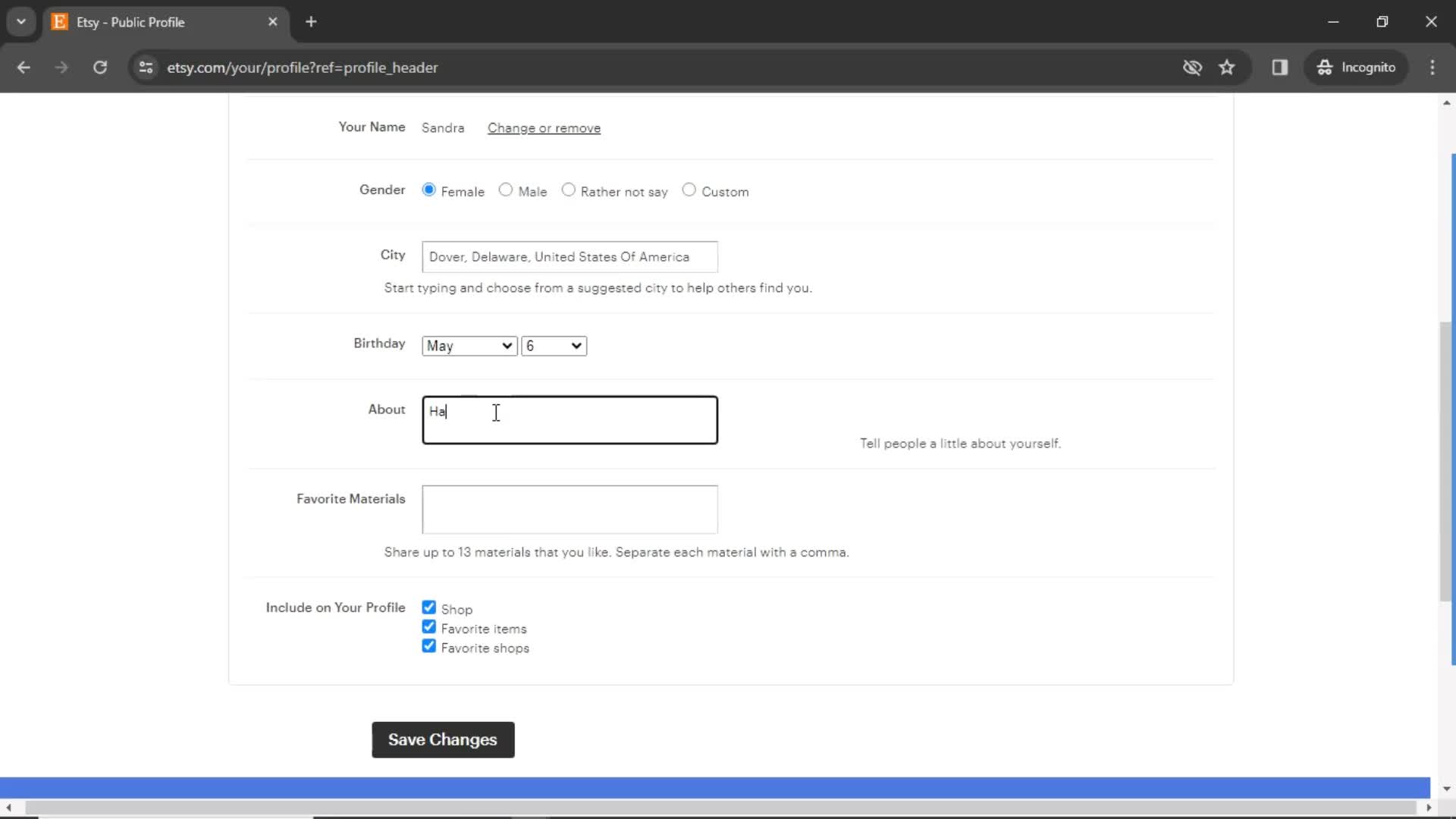
Task: Click the browser refresh icon
Action: (x=99, y=67)
